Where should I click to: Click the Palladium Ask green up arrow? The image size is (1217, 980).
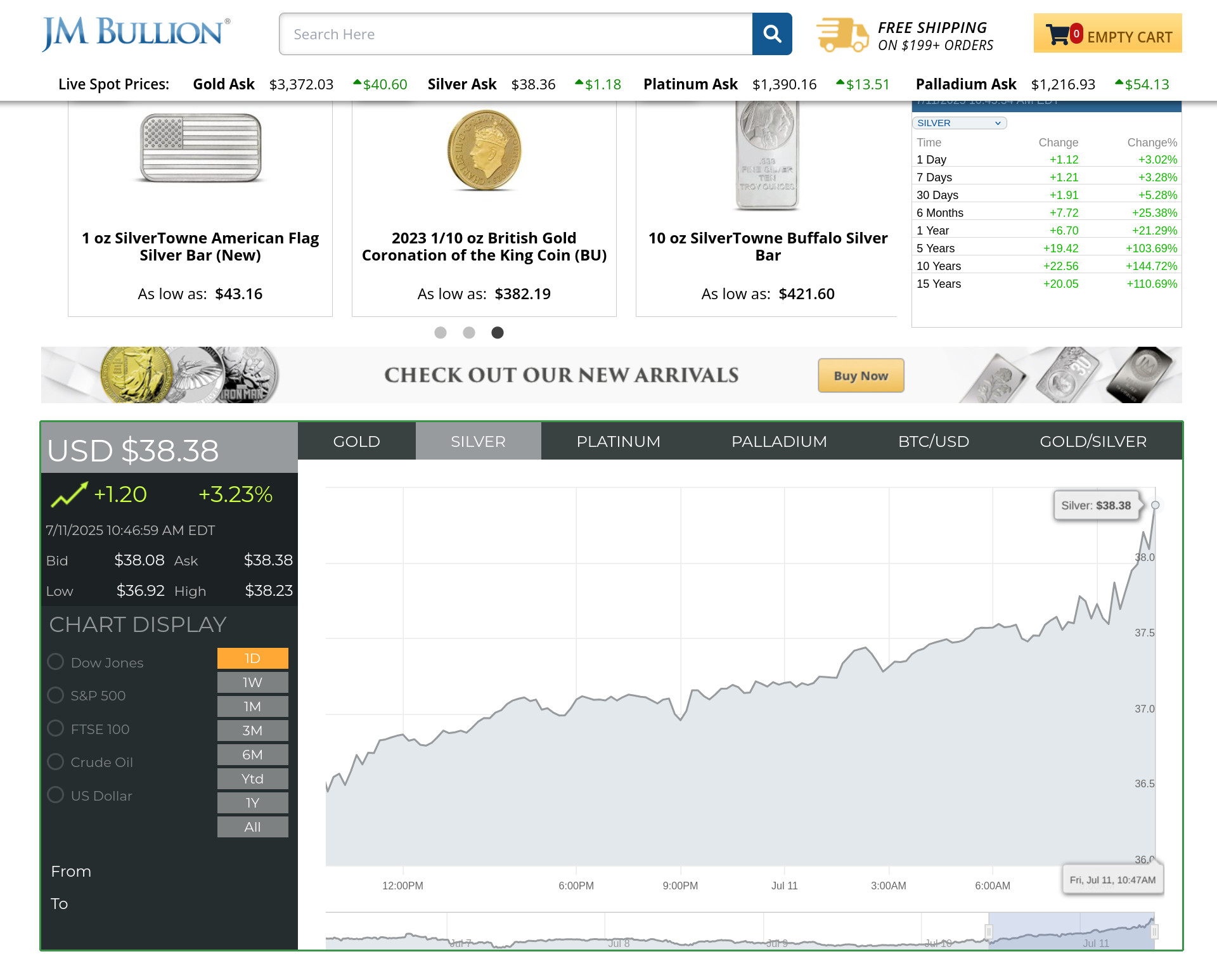click(x=1119, y=82)
